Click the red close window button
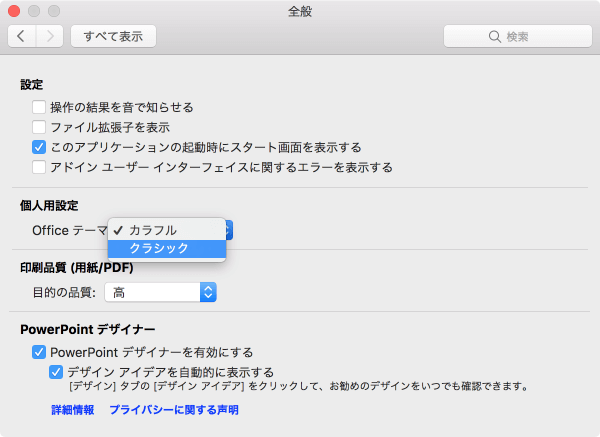Viewport: 600px width, 437px height. (14, 12)
